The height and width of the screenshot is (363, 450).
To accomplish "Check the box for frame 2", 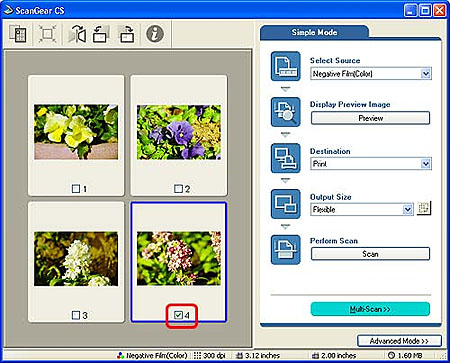I will point(178,189).
